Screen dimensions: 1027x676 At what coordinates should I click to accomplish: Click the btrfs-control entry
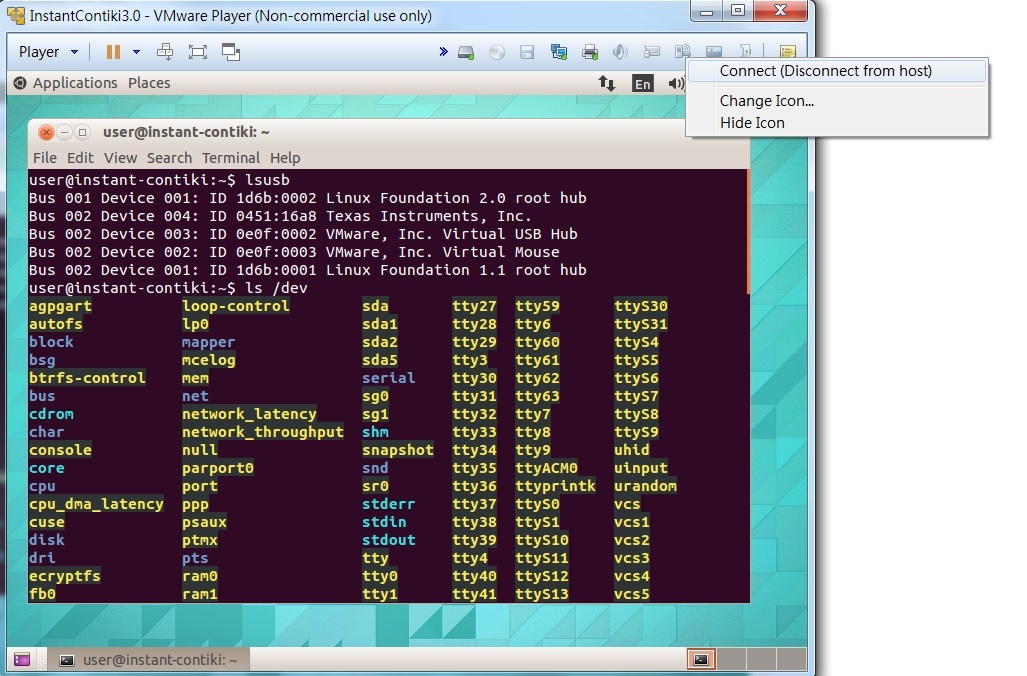(87, 378)
